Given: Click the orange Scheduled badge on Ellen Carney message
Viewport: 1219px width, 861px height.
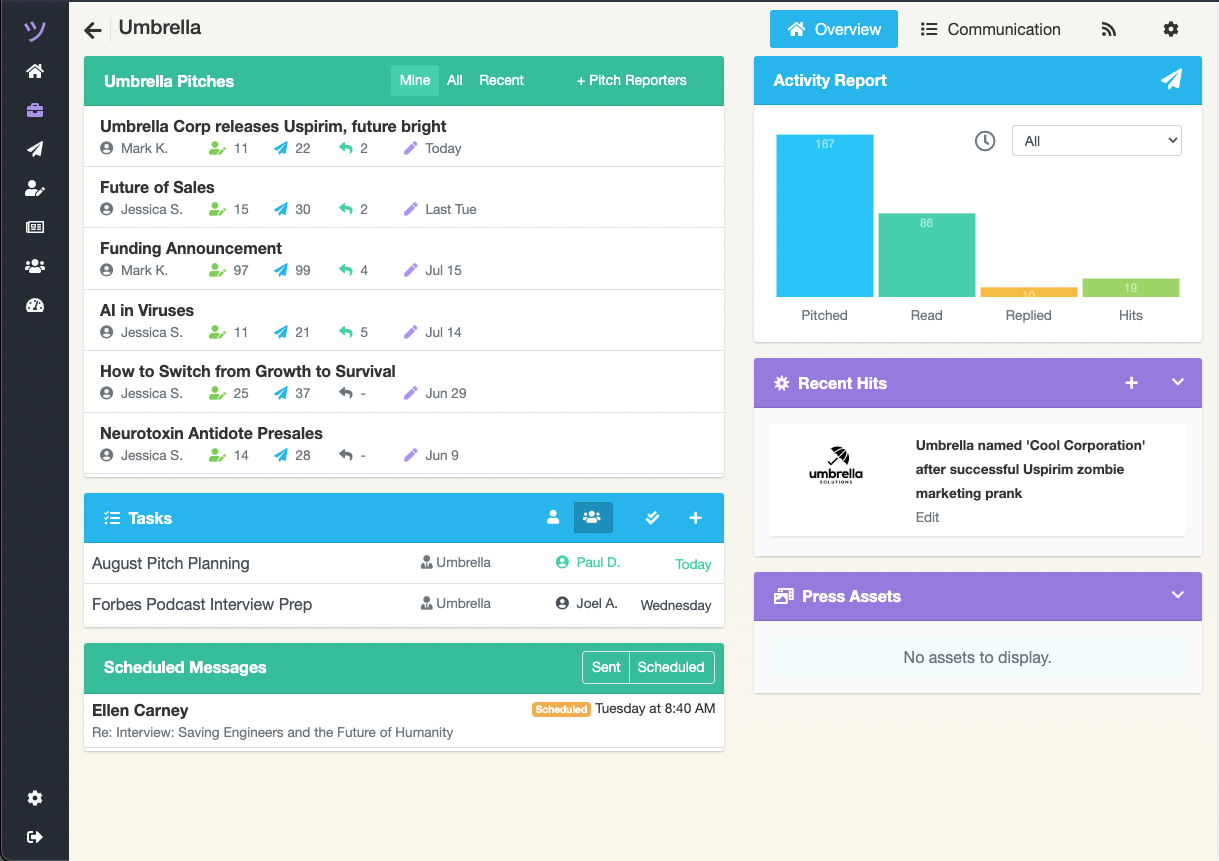Looking at the screenshot, I should pos(561,709).
